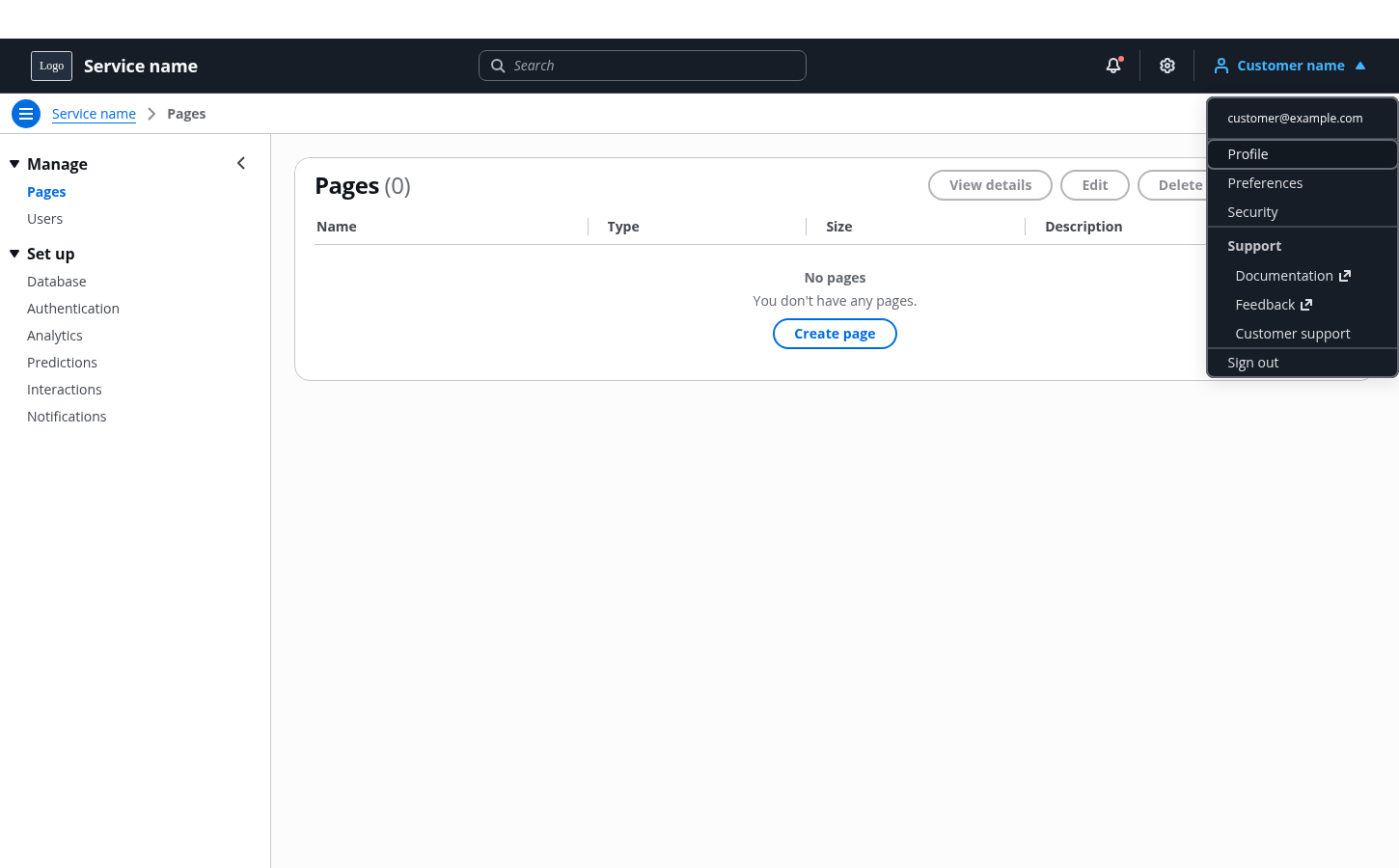Viewport: 1399px width, 868px height.
Task: Focus the Search input field
Action: pos(643,66)
